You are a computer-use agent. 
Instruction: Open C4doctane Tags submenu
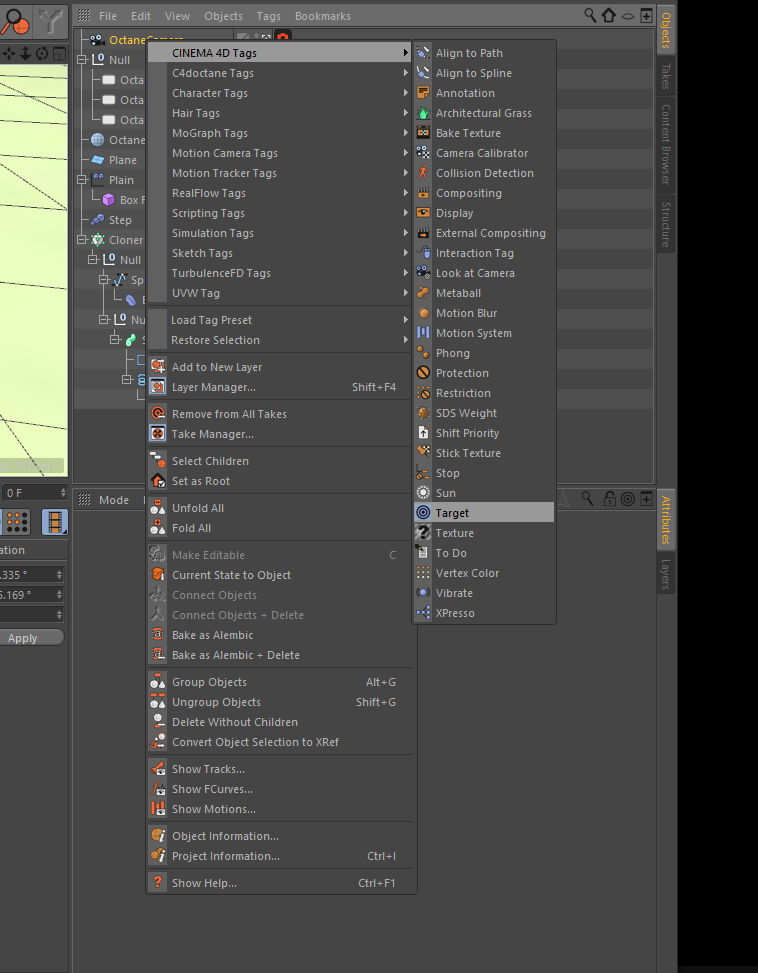click(x=280, y=73)
